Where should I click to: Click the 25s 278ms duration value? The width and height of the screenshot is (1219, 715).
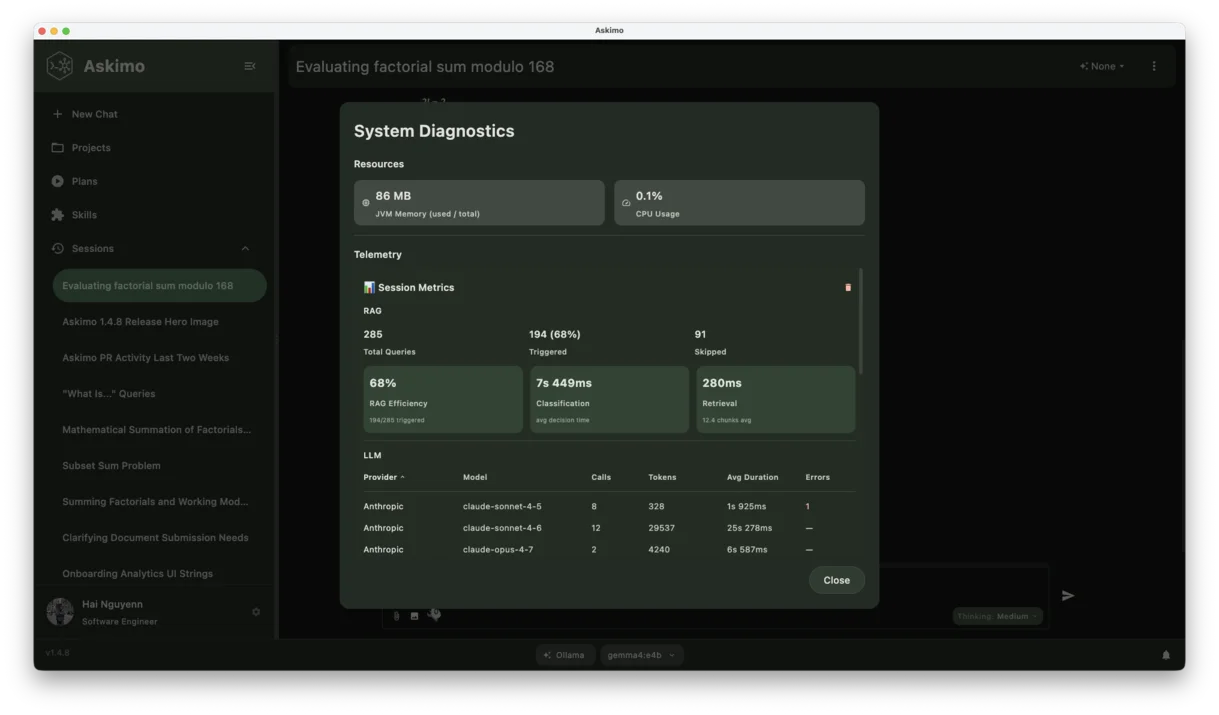pyautogui.click(x=749, y=528)
